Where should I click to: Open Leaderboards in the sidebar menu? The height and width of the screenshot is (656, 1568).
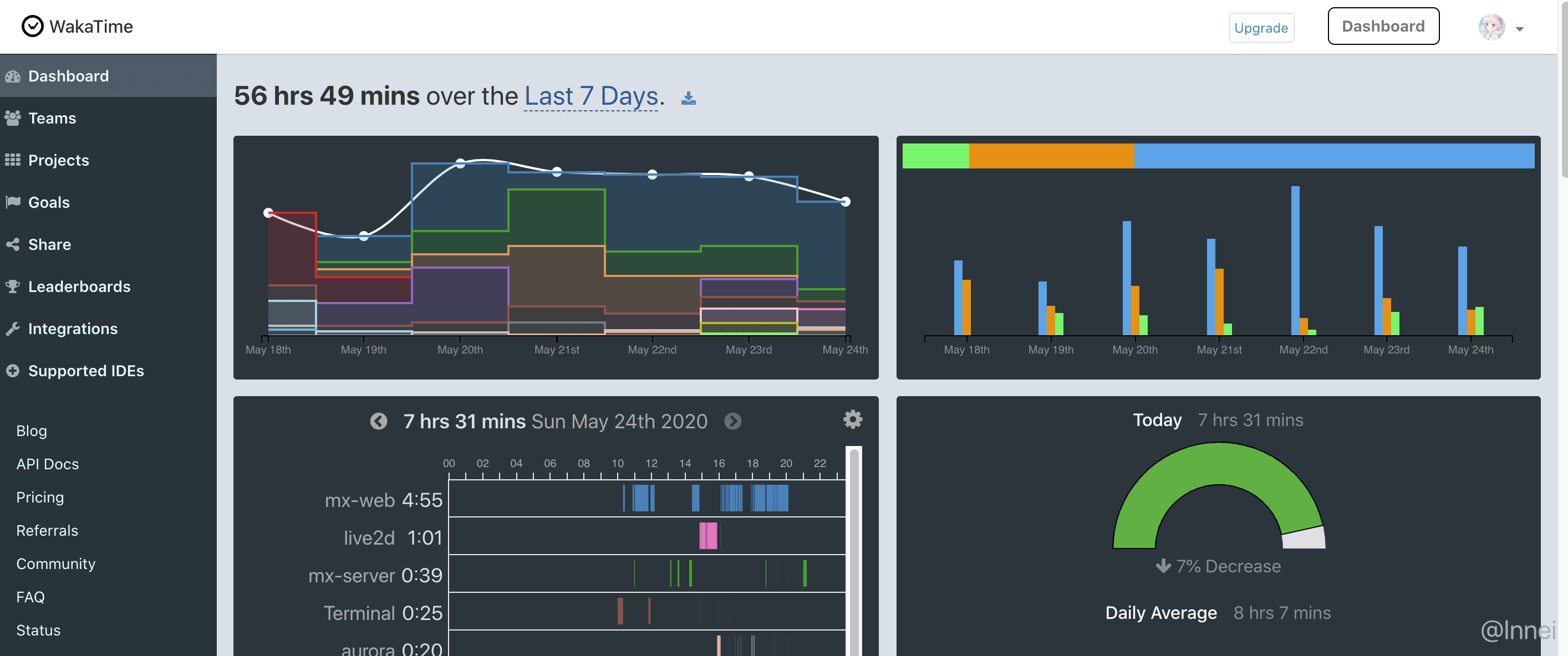(108, 286)
